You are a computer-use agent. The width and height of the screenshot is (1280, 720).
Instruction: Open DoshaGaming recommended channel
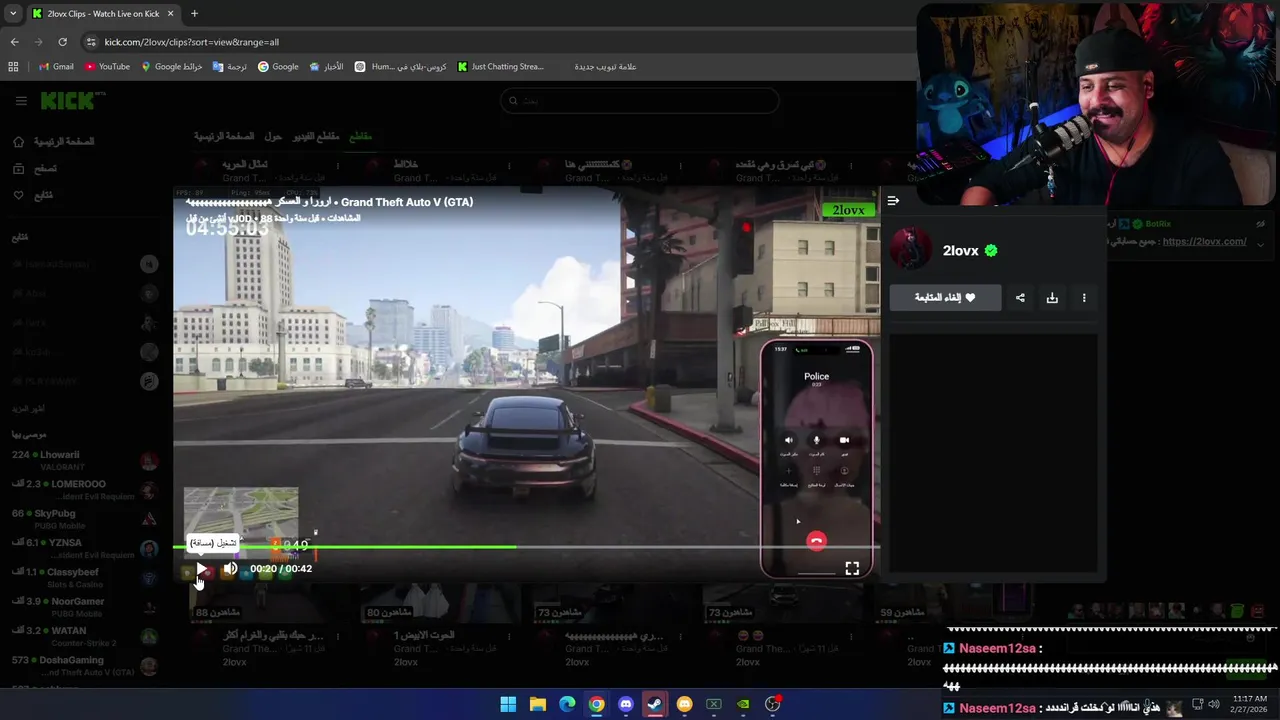pos(85,665)
